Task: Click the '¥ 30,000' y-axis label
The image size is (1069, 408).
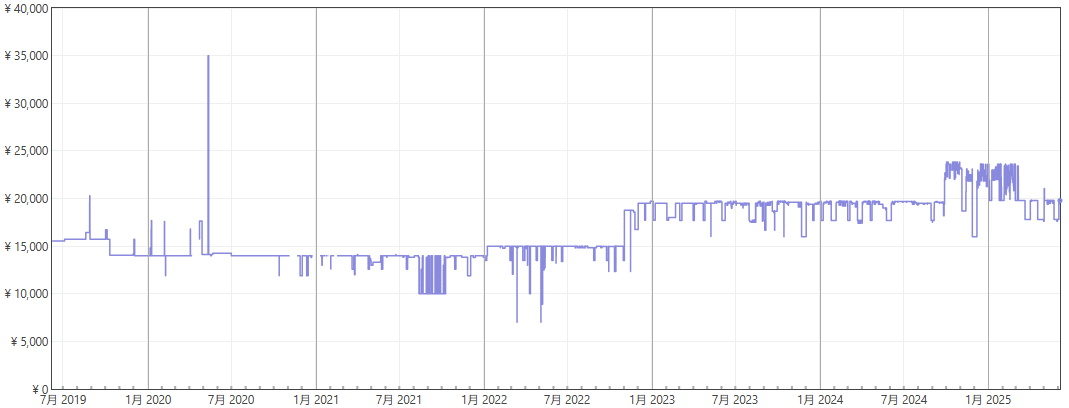Action: tap(26, 104)
